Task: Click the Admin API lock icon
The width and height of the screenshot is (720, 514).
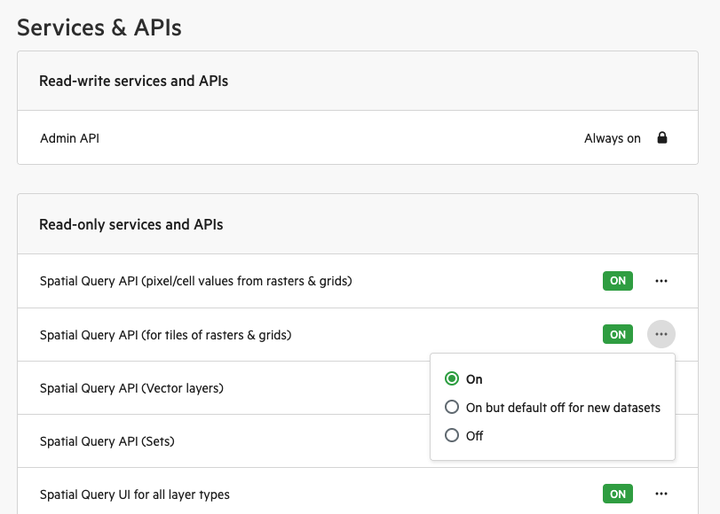Action: [x=662, y=138]
